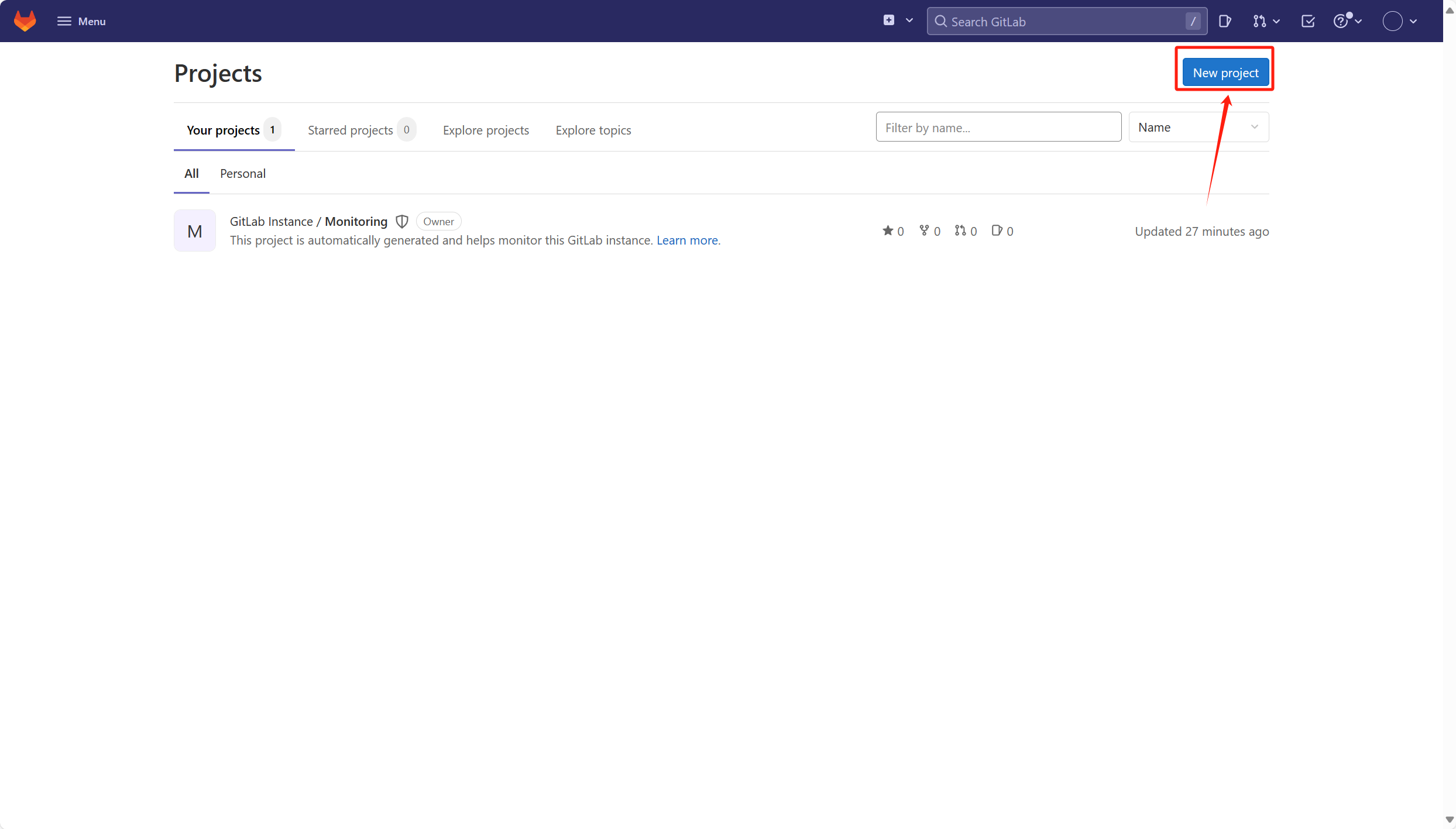
Task: Open the user avatar menu
Action: coord(1399,21)
